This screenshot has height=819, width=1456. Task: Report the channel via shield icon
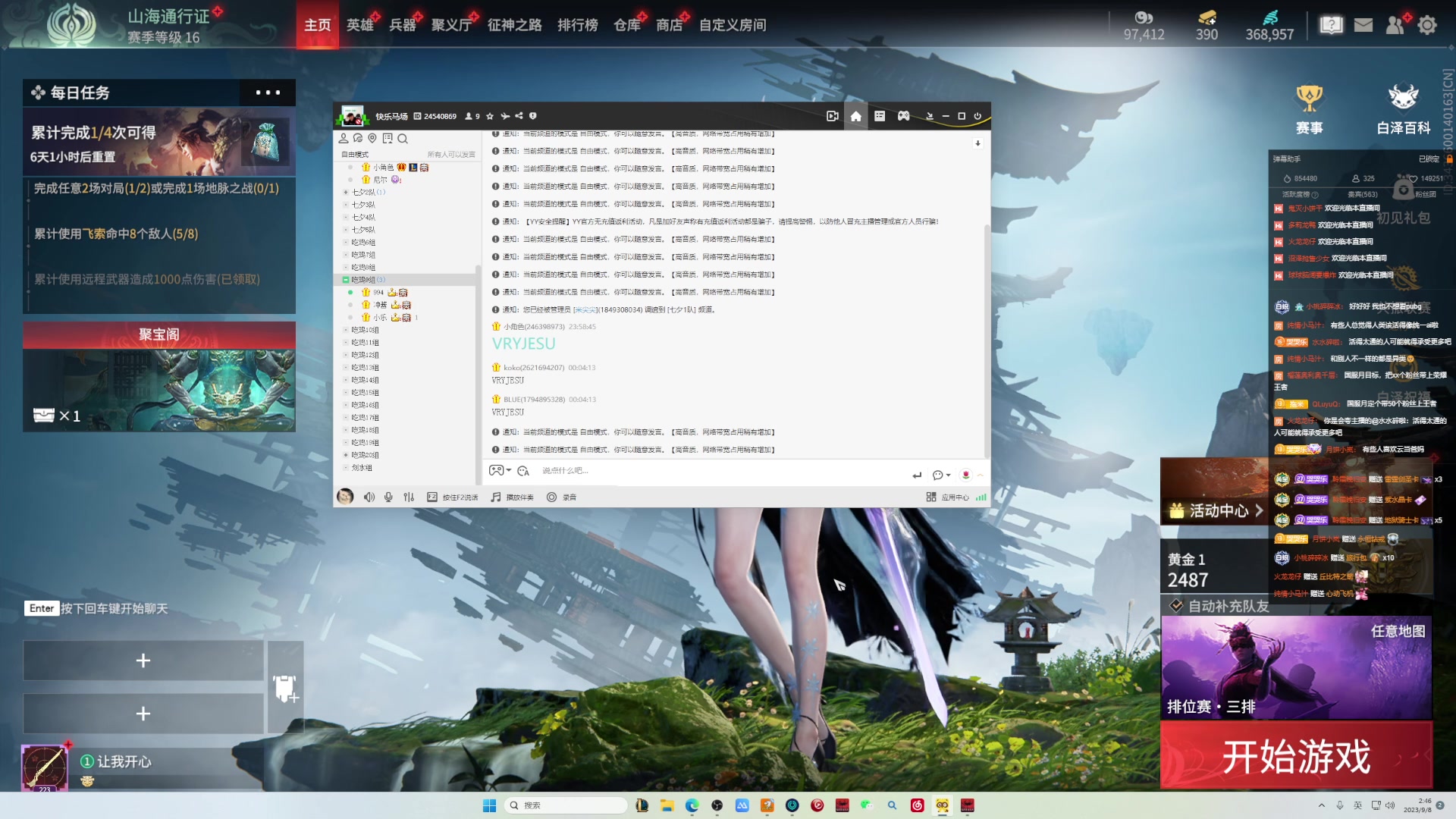tap(533, 116)
